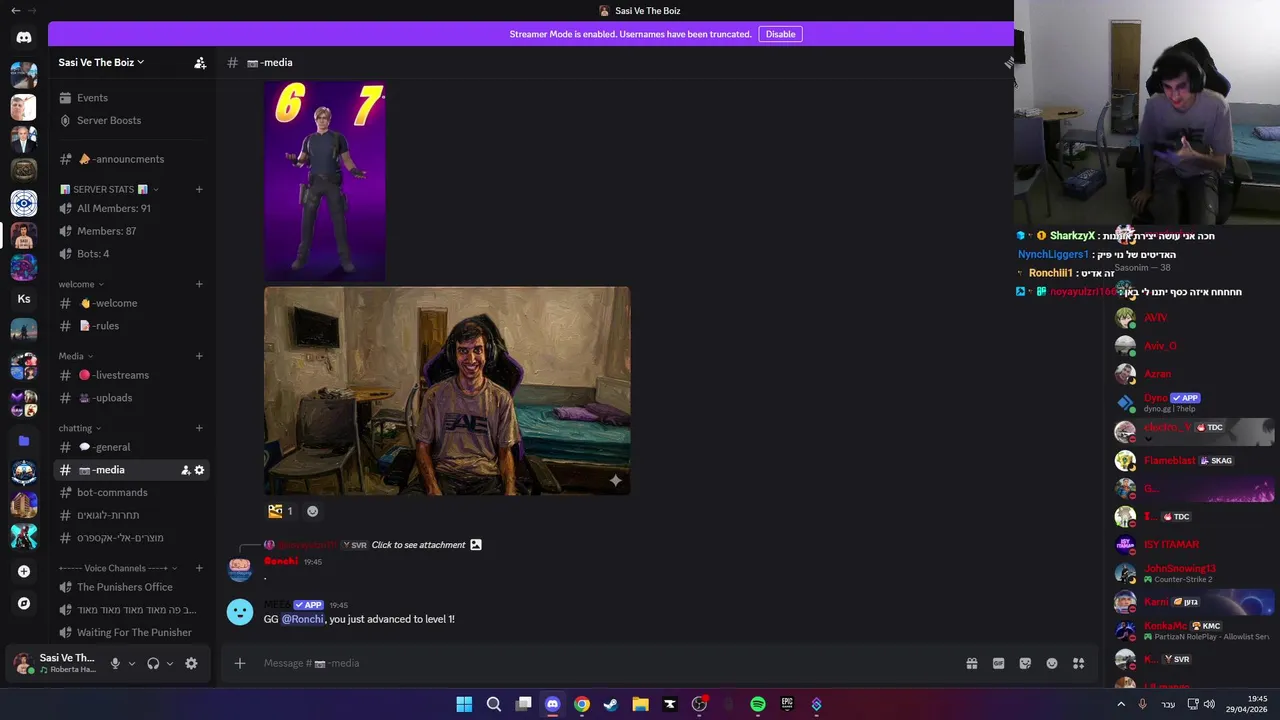Create invite for the media channel
Viewport: 1280px width, 720px height.
click(x=185, y=470)
